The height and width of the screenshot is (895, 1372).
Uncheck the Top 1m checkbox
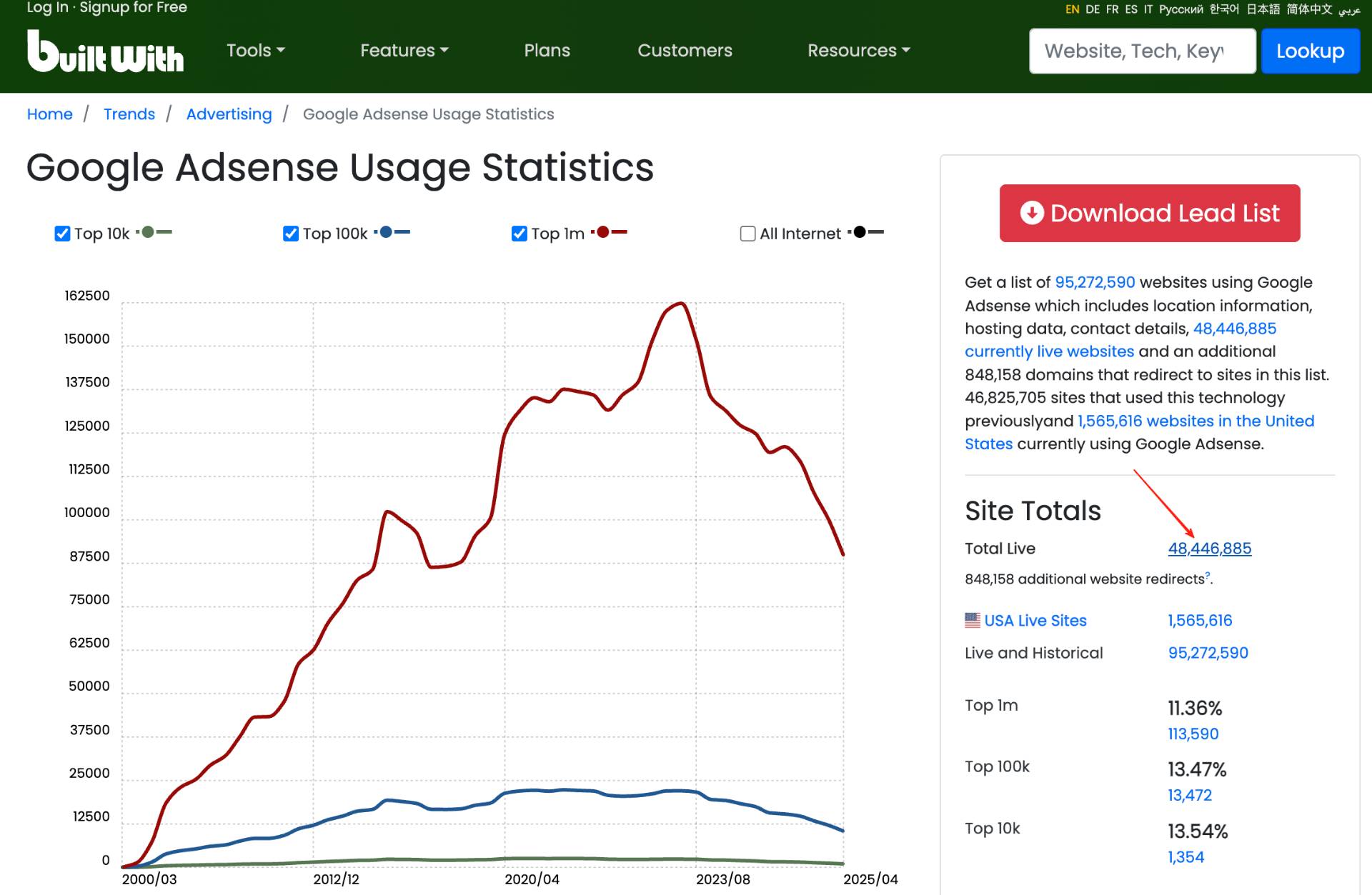(520, 234)
